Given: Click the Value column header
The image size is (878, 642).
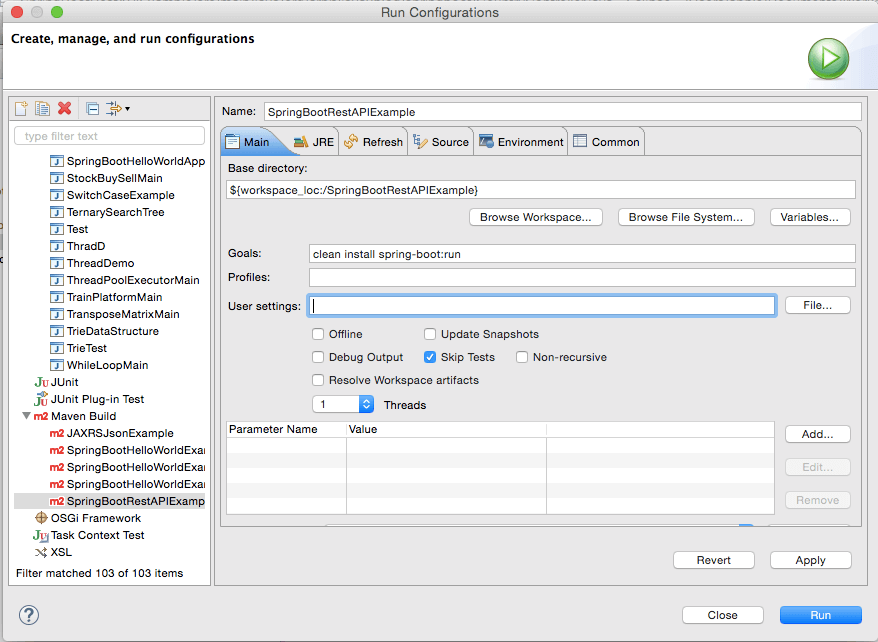Looking at the screenshot, I should pos(446,429).
